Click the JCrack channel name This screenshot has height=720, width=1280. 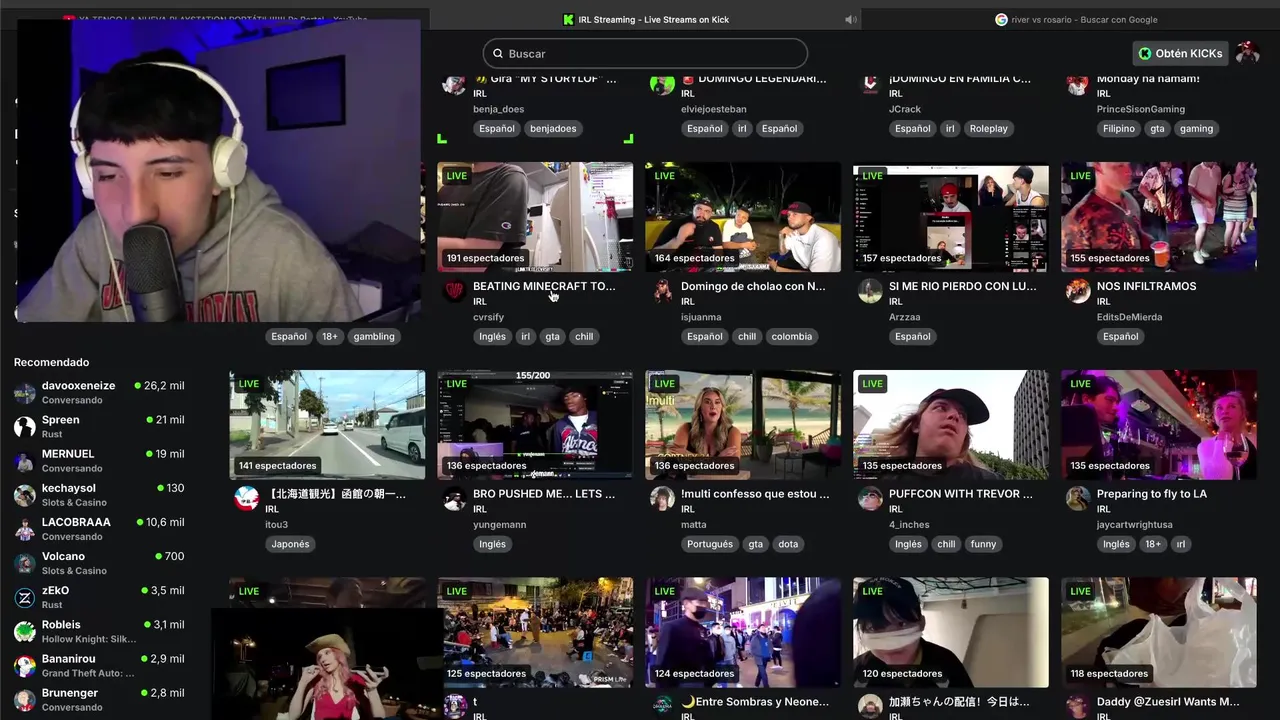(x=905, y=109)
